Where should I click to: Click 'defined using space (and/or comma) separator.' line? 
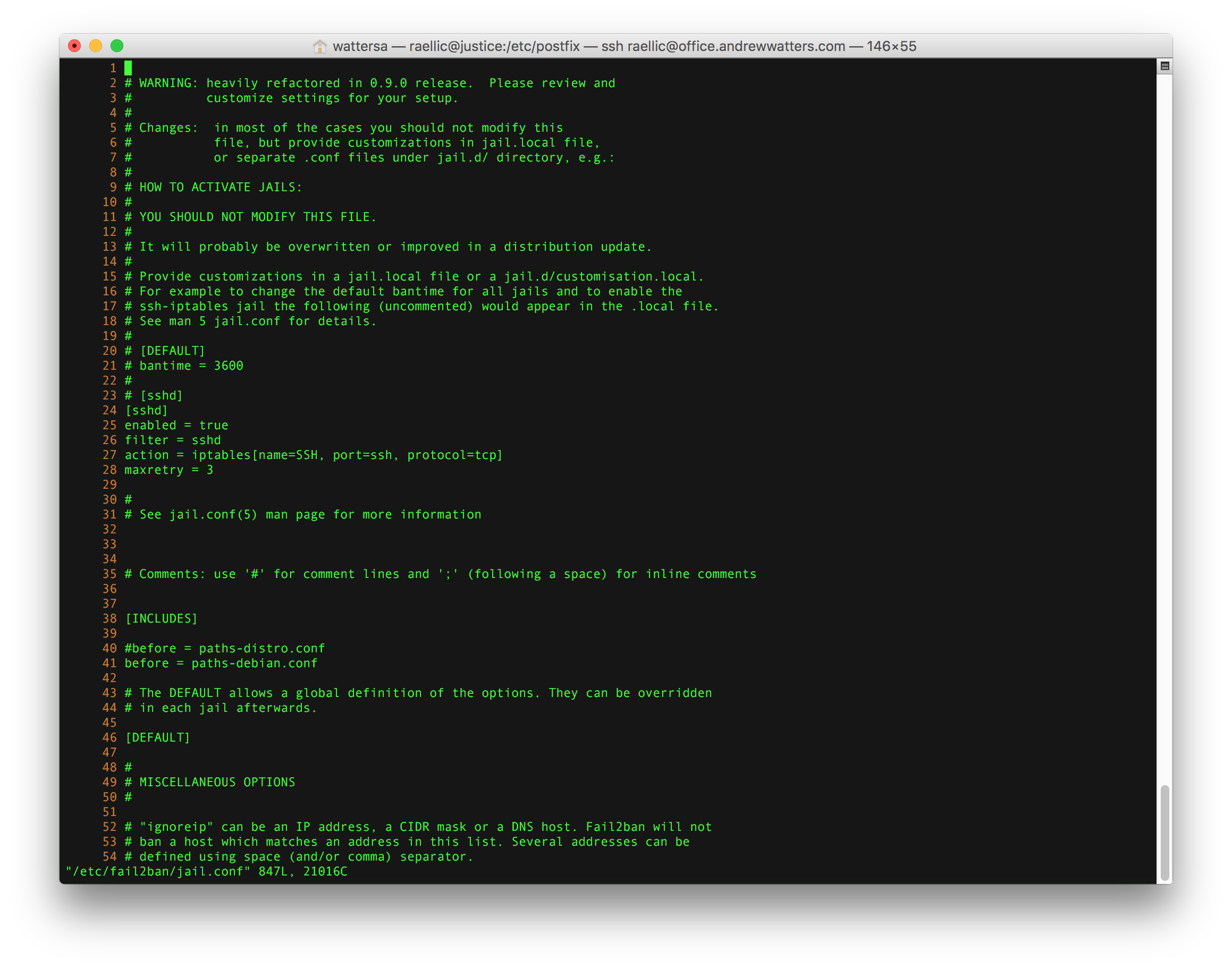point(299,857)
